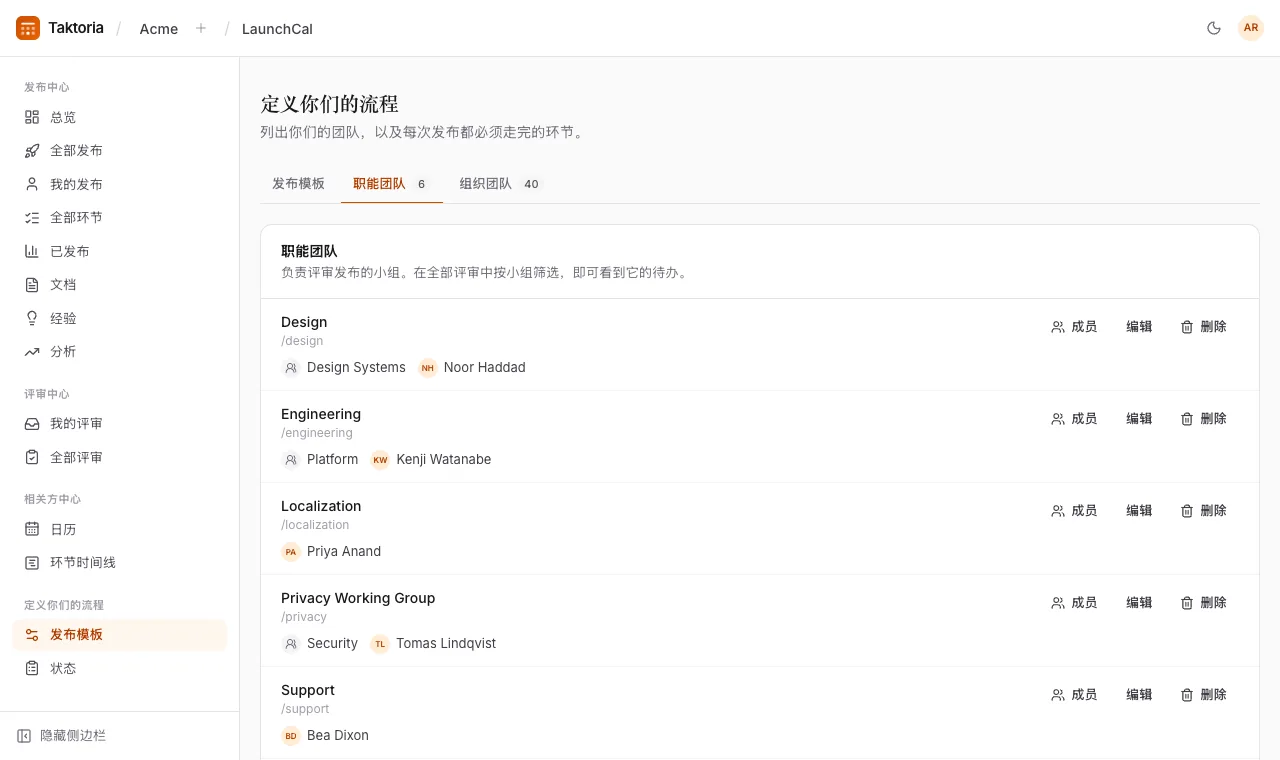Delete the Support team
Screen dimensions: 1280x760
point(1203,695)
